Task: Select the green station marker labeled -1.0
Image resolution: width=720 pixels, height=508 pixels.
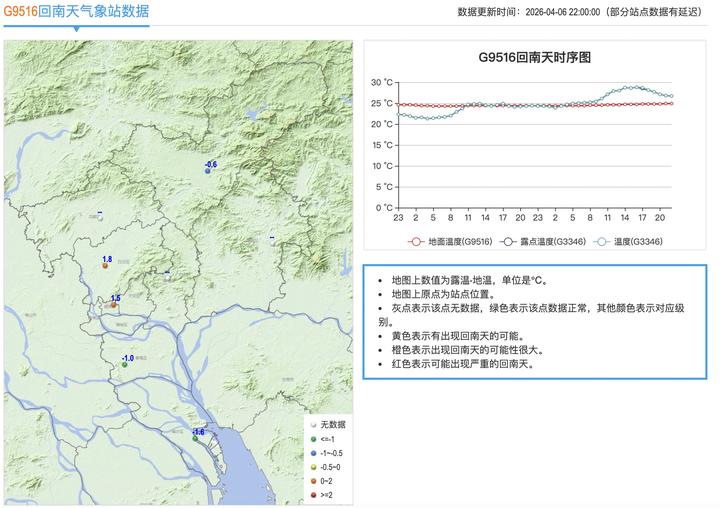Action: pos(124,365)
